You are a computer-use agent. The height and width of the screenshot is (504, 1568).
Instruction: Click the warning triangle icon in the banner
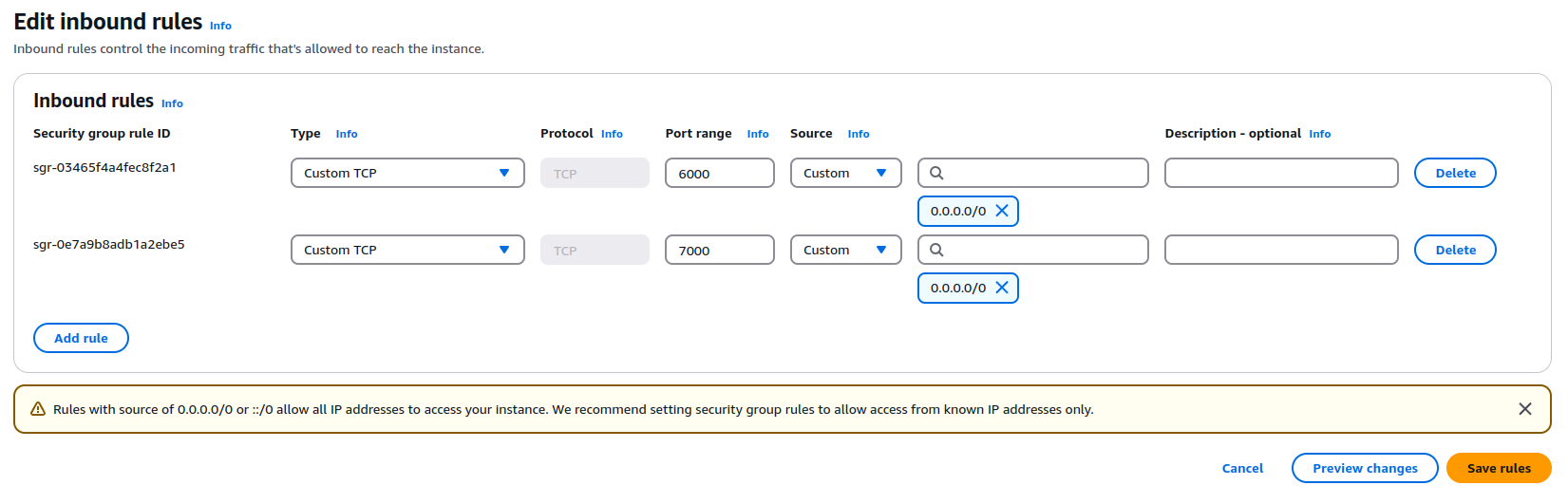(x=38, y=409)
